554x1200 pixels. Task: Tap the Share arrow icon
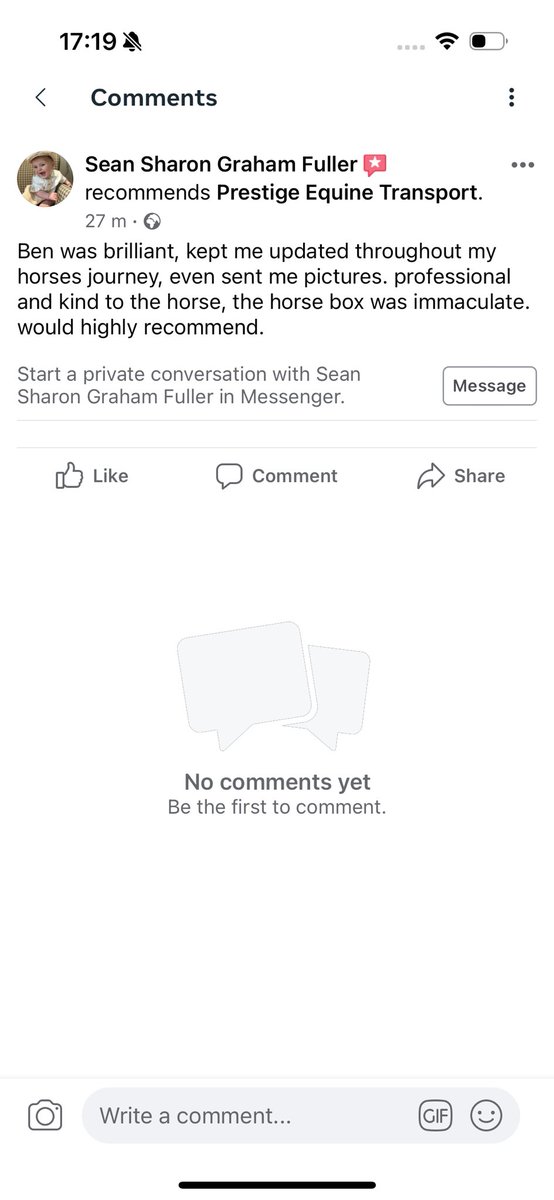(x=430, y=476)
